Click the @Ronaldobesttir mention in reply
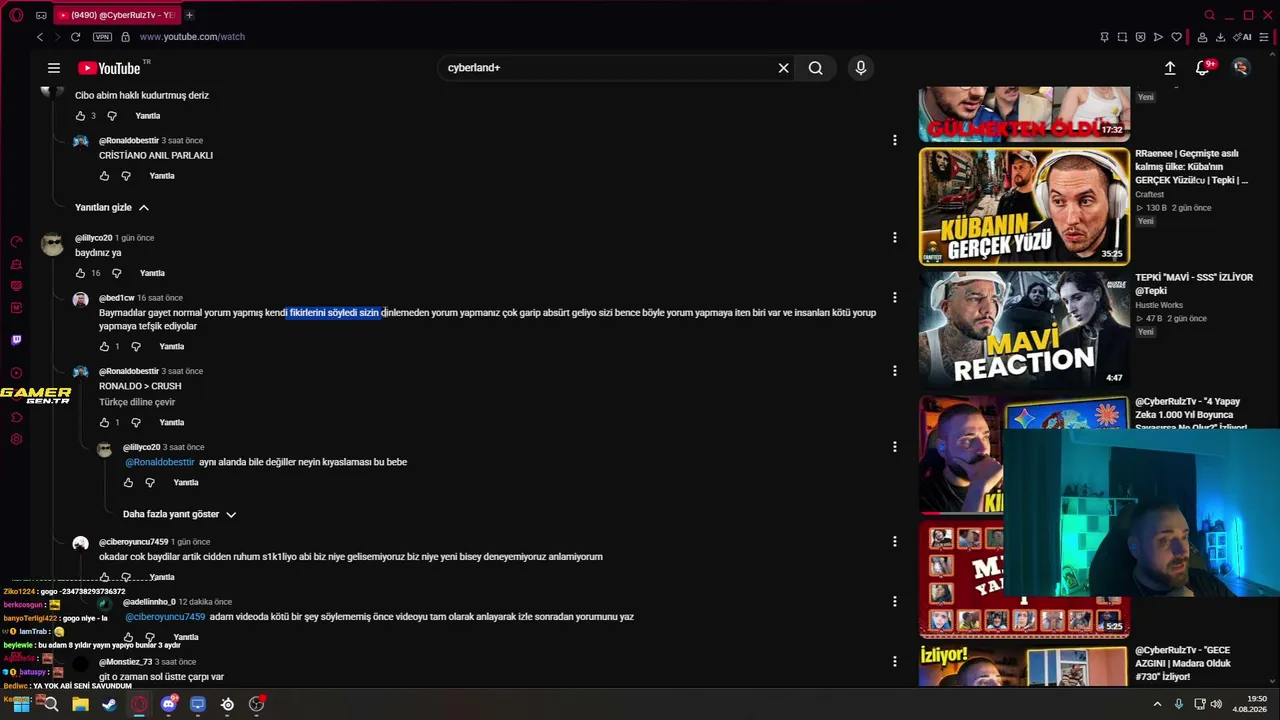Screen dimensions: 1280x720 tap(160, 462)
